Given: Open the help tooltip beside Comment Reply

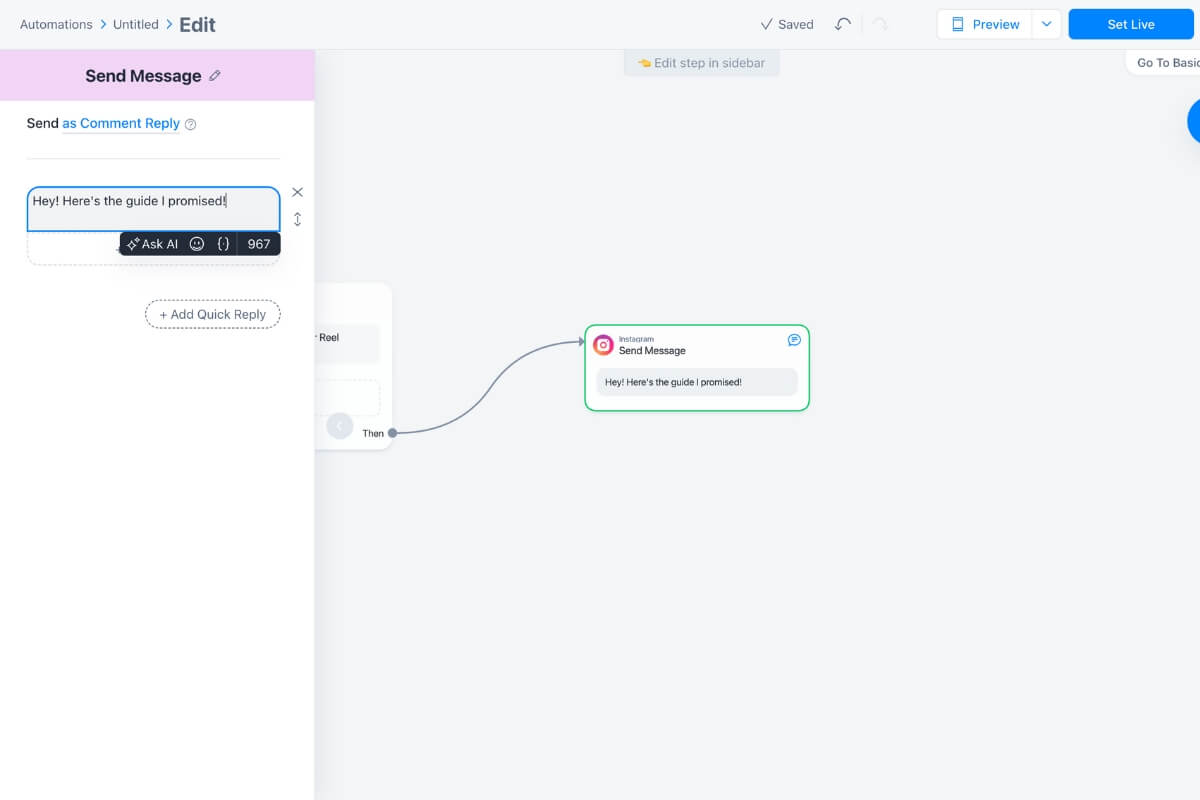Looking at the screenshot, I should coord(190,123).
